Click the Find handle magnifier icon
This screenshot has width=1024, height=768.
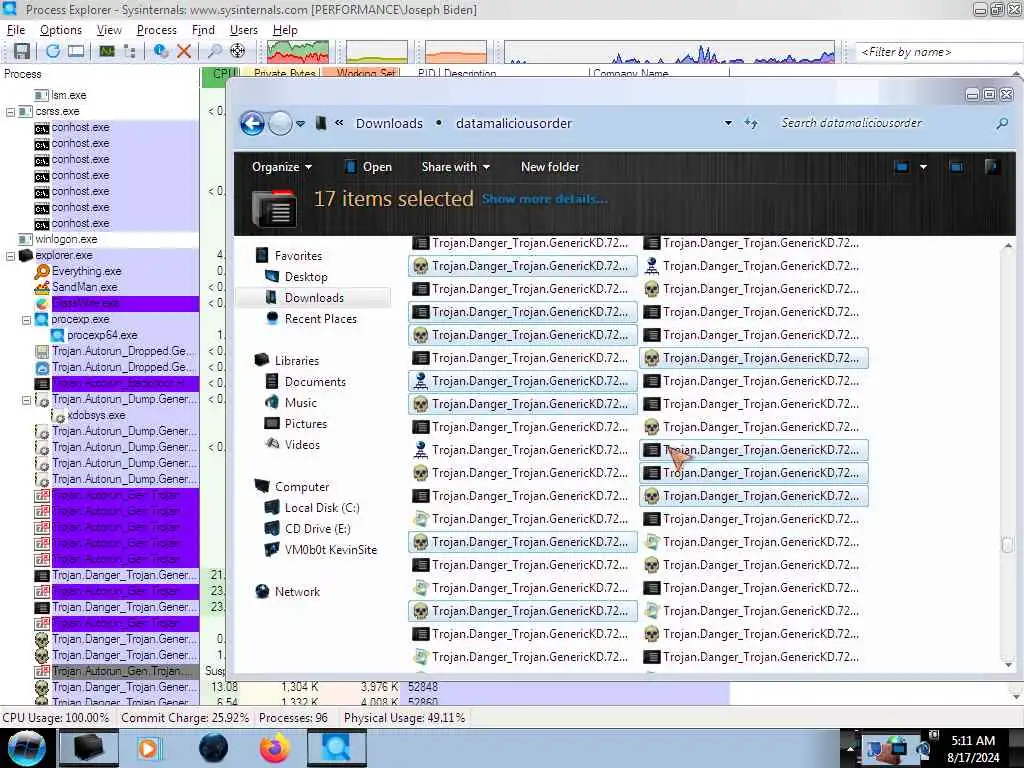pyautogui.click(x=214, y=51)
